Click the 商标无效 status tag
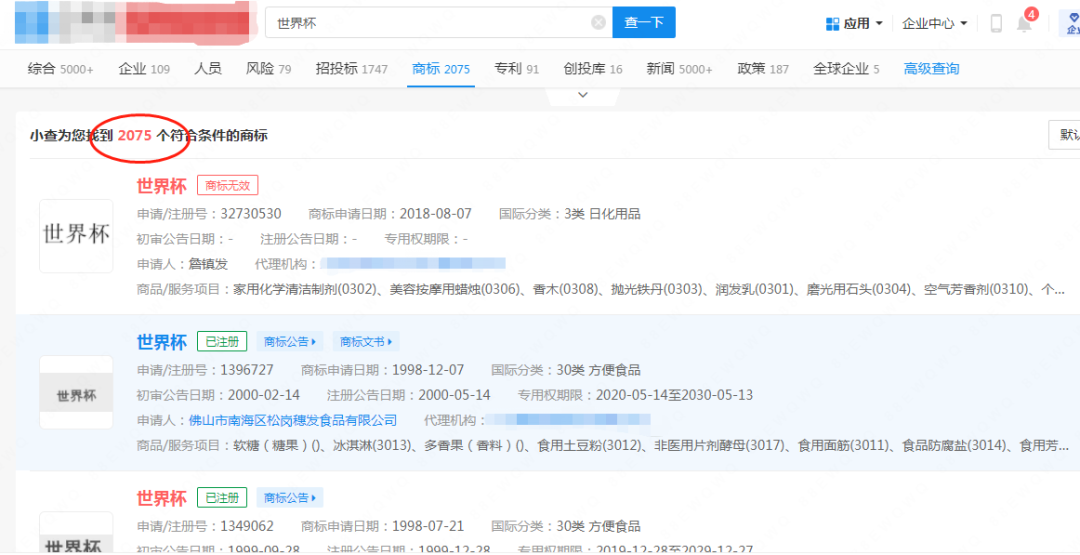The width and height of the screenshot is (1080, 555). pyautogui.click(x=227, y=185)
